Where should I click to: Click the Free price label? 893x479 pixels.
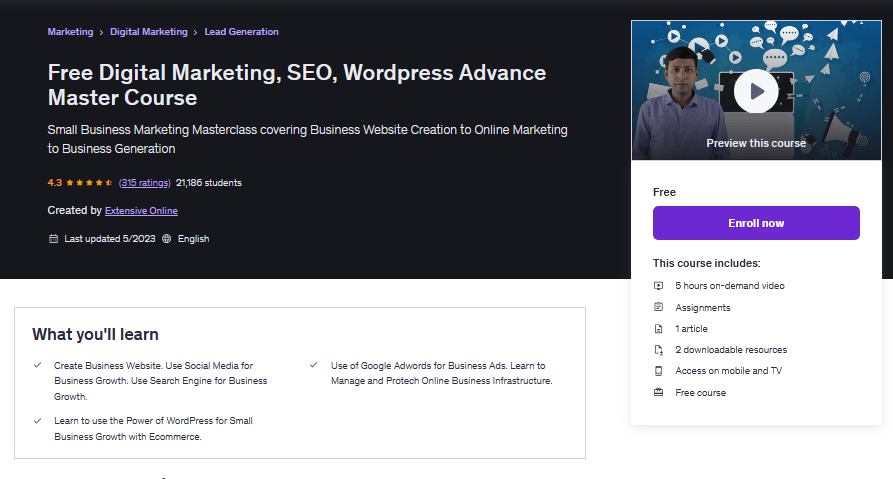click(x=664, y=193)
